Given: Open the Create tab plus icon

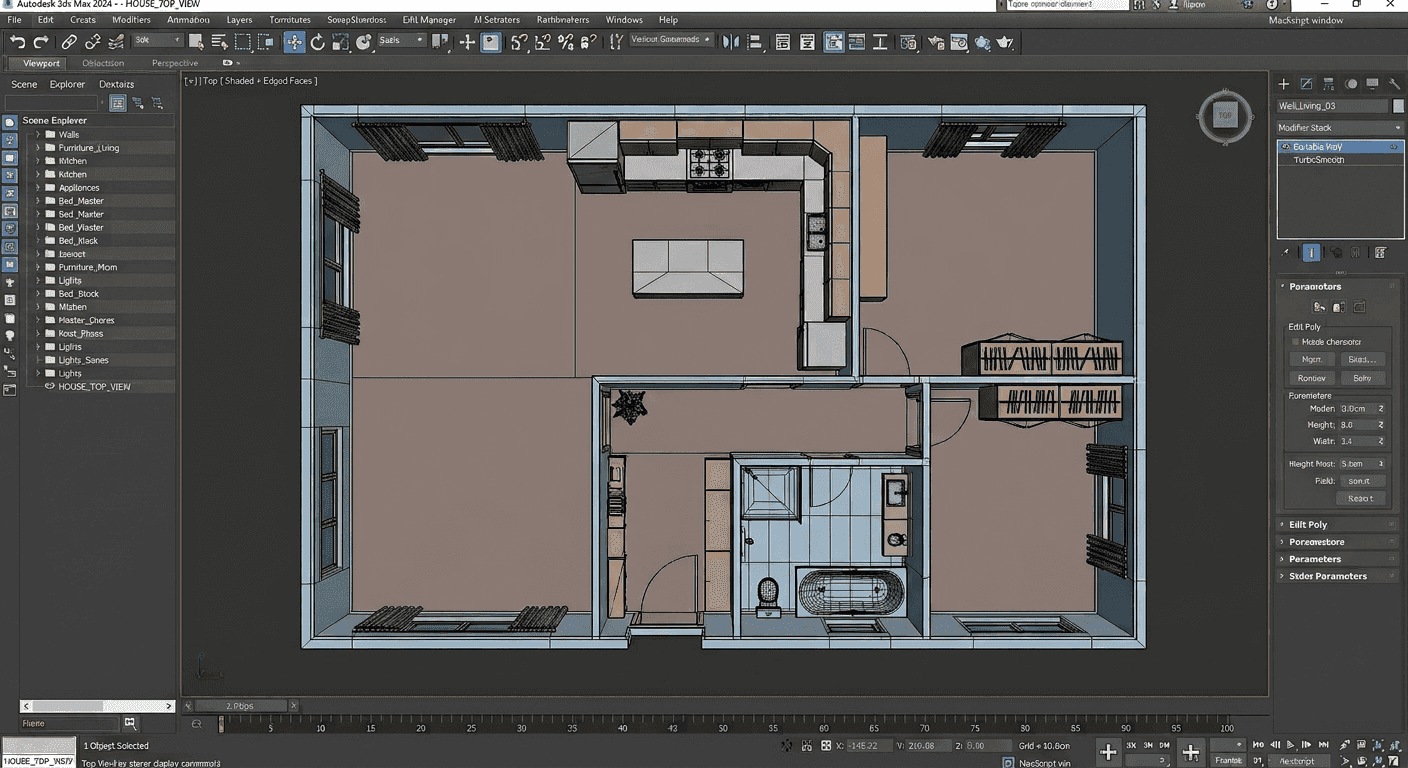Looking at the screenshot, I should [1284, 84].
